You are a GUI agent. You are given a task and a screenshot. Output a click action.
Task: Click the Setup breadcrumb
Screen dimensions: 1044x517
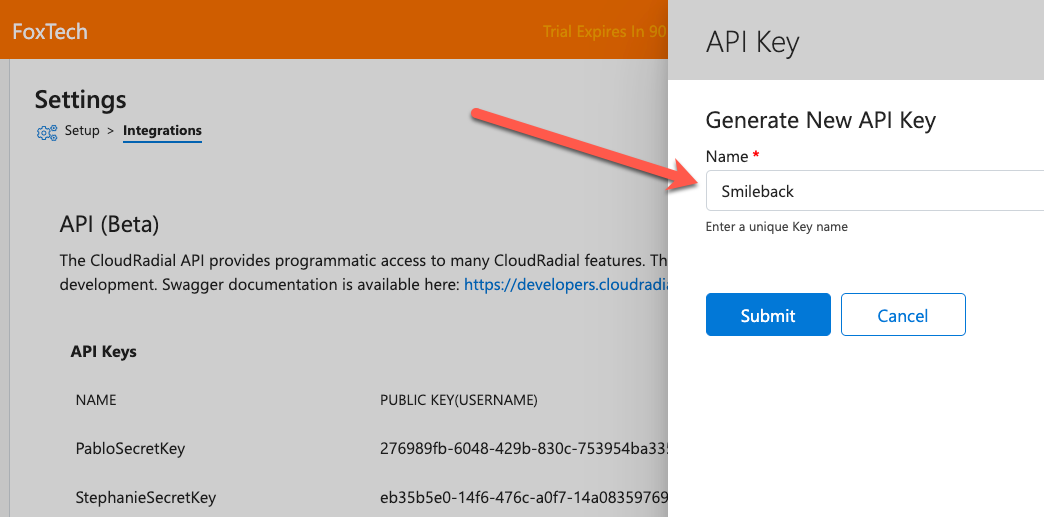[82, 131]
